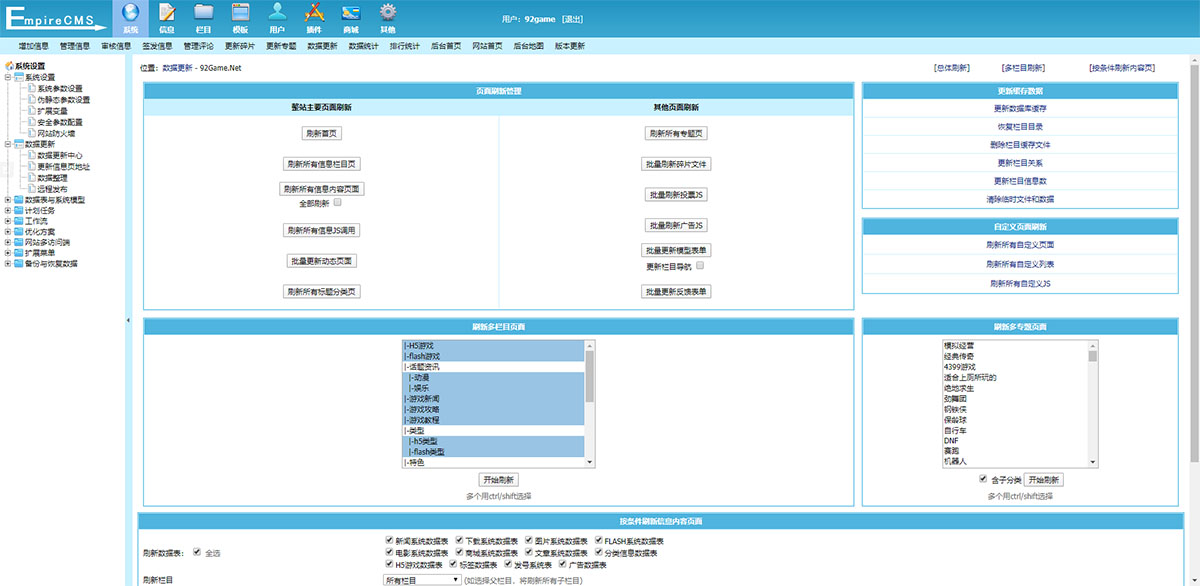Uncheck 图片系统数据表 checkbox
This screenshot has height=586, width=1200.
pyautogui.click(x=529, y=540)
